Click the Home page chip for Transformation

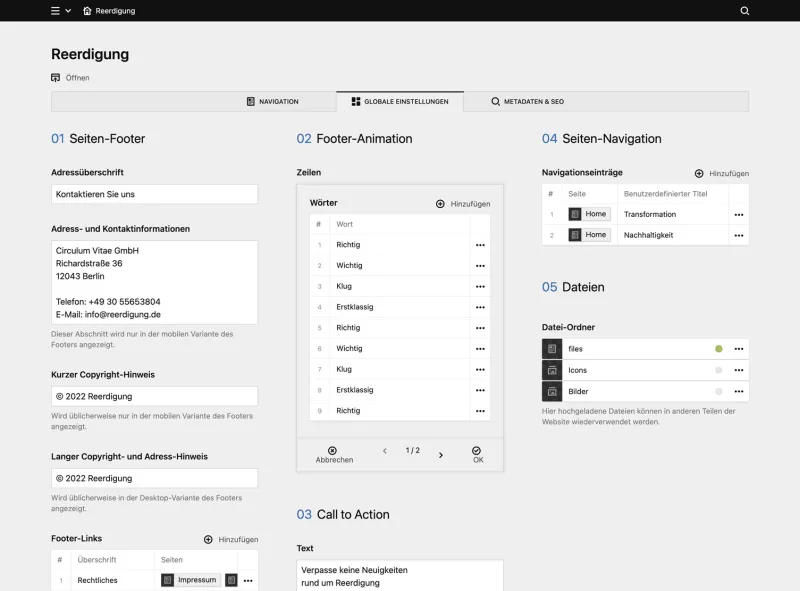click(x=589, y=214)
